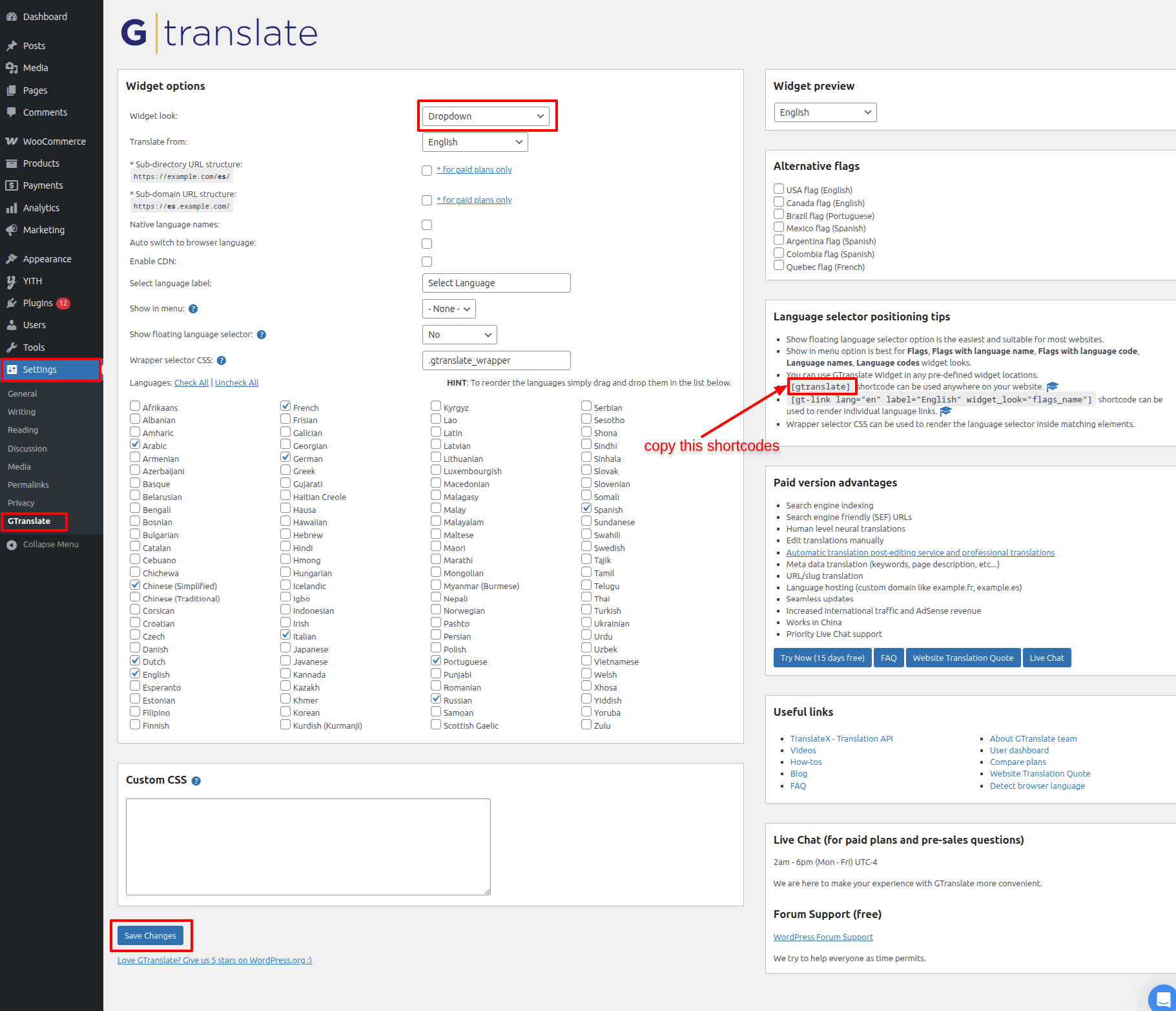Click the Collapse Menu arrow icon
Image resolution: width=1176 pixels, height=1011 pixels.
(12, 545)
